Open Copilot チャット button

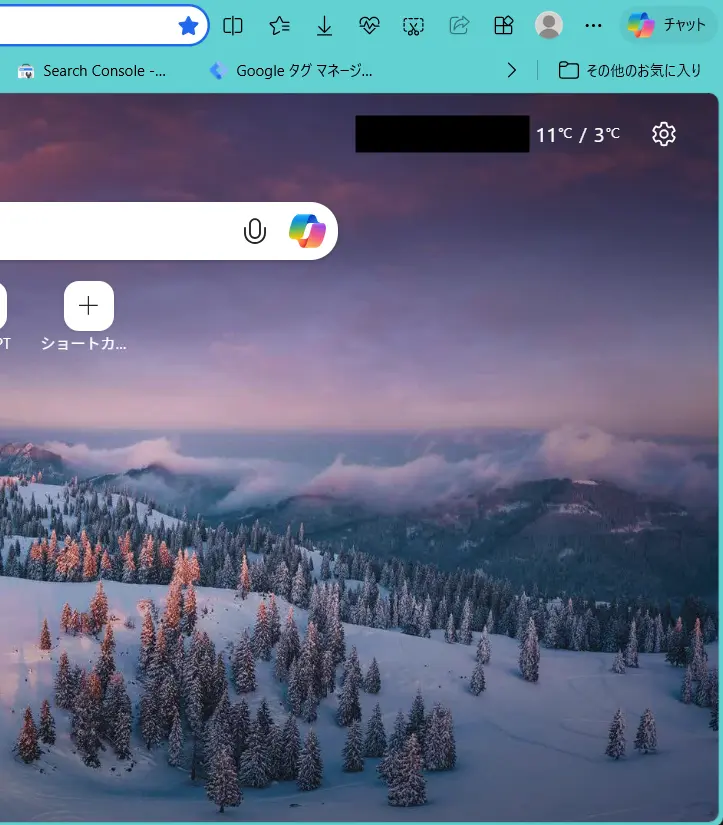point(668,26)
